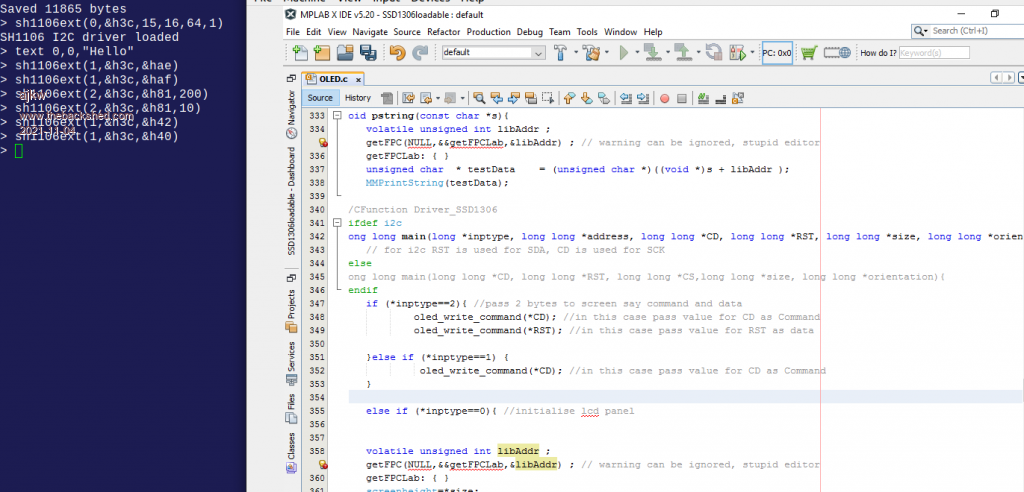The image size is (1024, 492).
Task: Select the Source view button
Action: coord(320,98)
